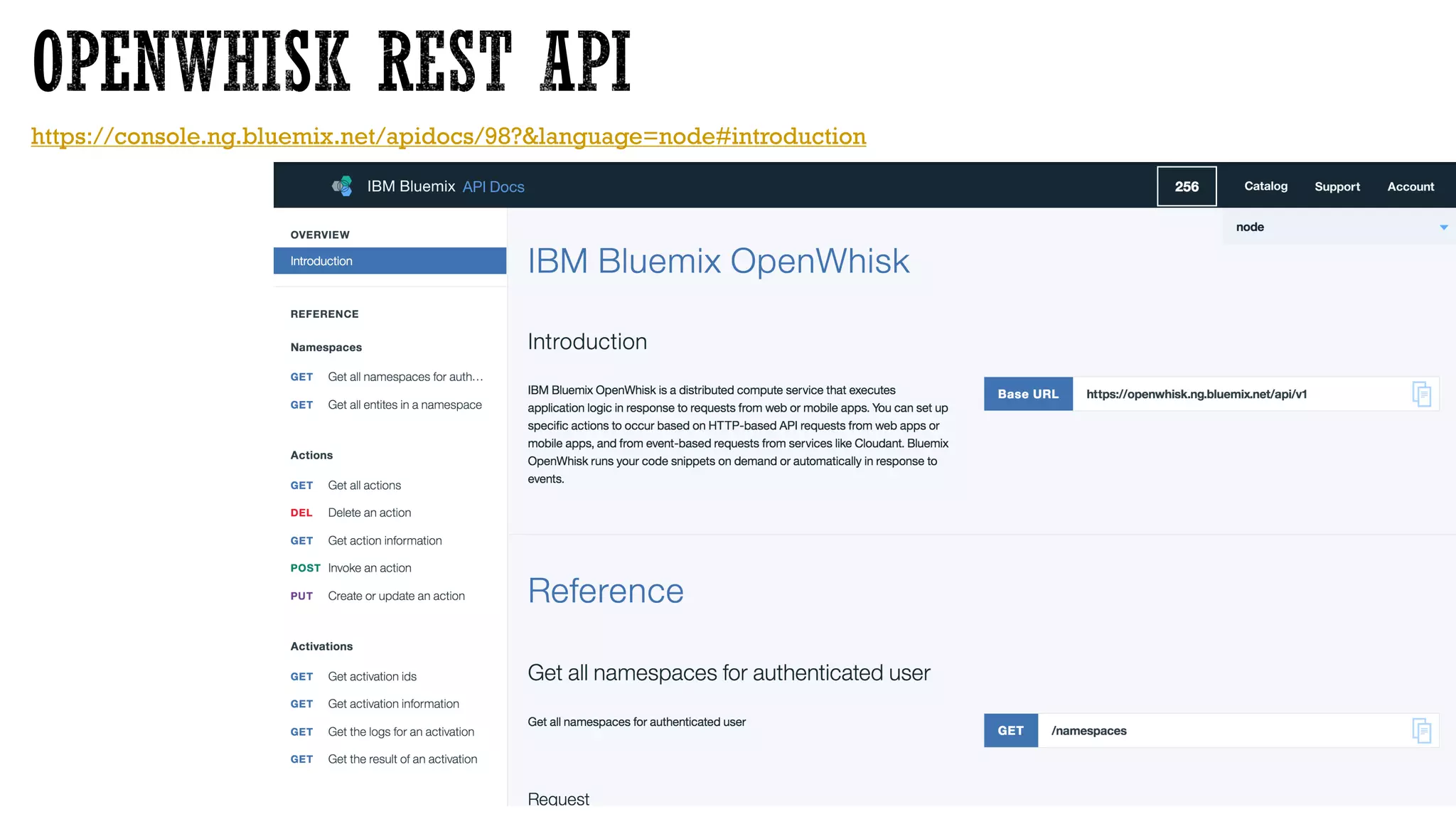The width and height of the screenshot is (1456, 819).
Task: Click the IBM Bluemix hexagon logo icon
Action: coord(342,186)
